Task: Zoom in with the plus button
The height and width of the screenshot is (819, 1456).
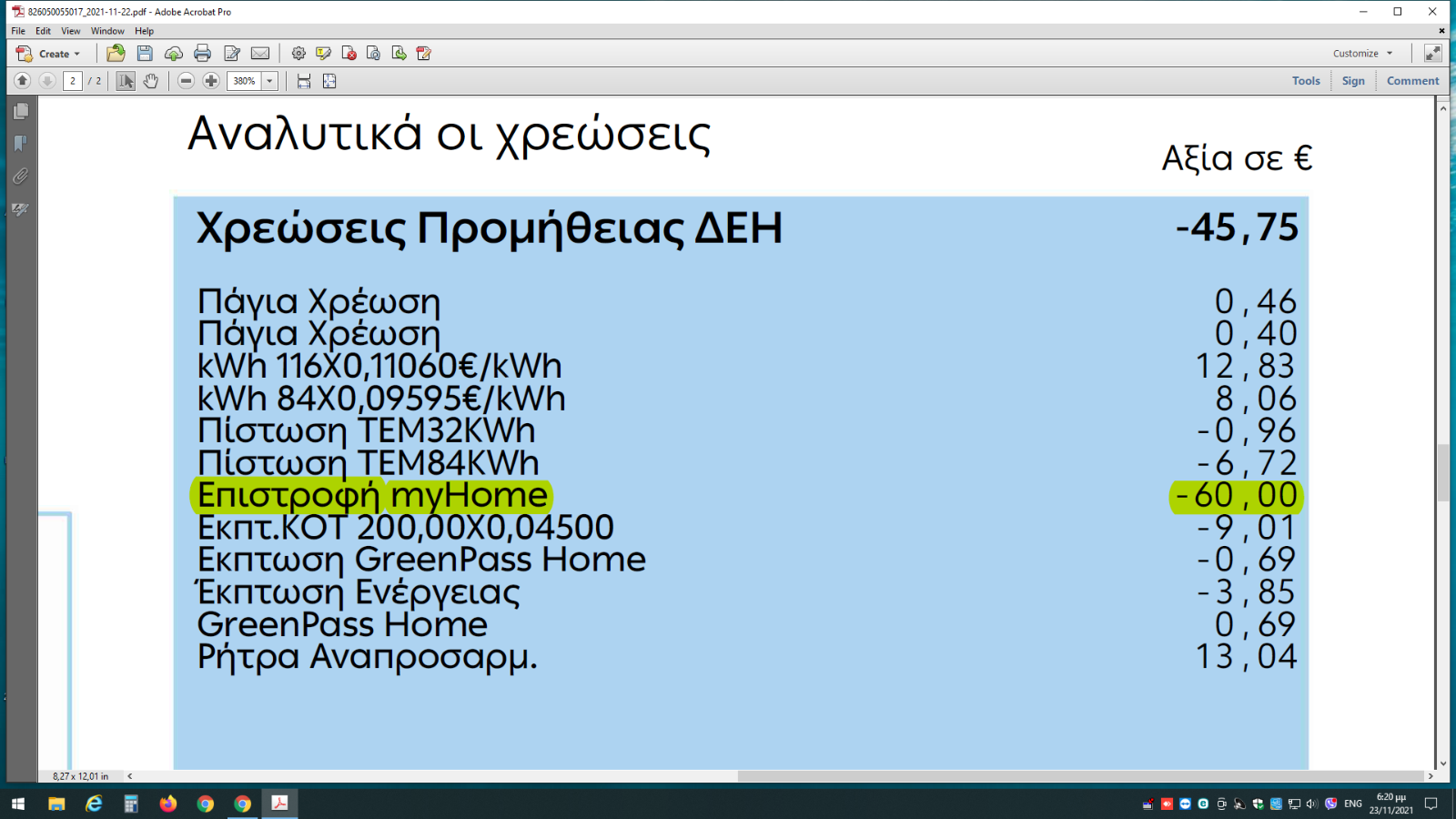Action: (x=211, y=81)
